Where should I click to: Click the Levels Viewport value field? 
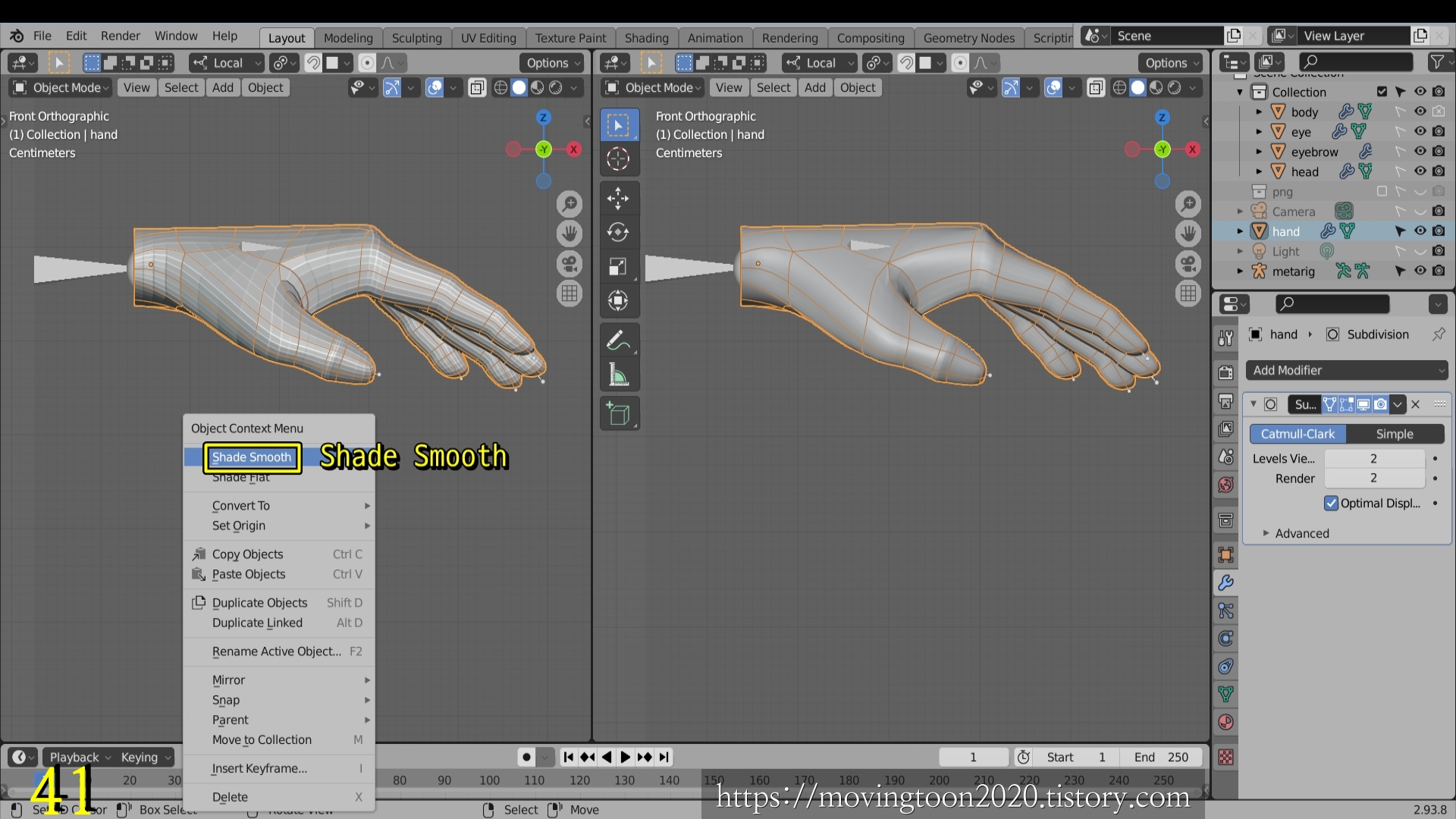[x=1373, y=458]
